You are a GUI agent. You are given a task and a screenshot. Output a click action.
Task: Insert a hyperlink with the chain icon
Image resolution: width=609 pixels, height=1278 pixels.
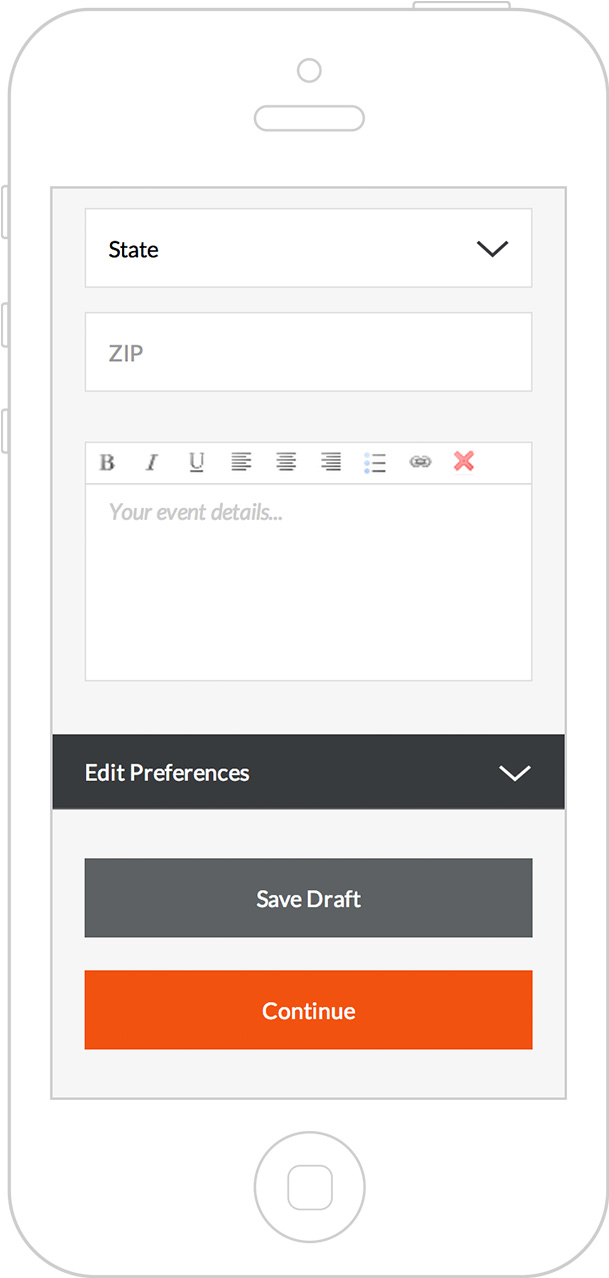[x=420, y=462]
